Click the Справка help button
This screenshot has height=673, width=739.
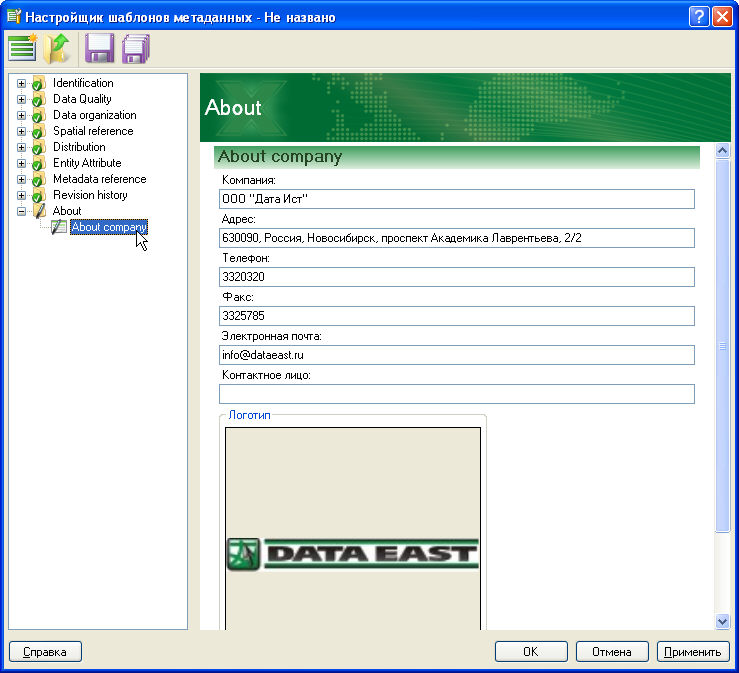(x=45, y=652)
